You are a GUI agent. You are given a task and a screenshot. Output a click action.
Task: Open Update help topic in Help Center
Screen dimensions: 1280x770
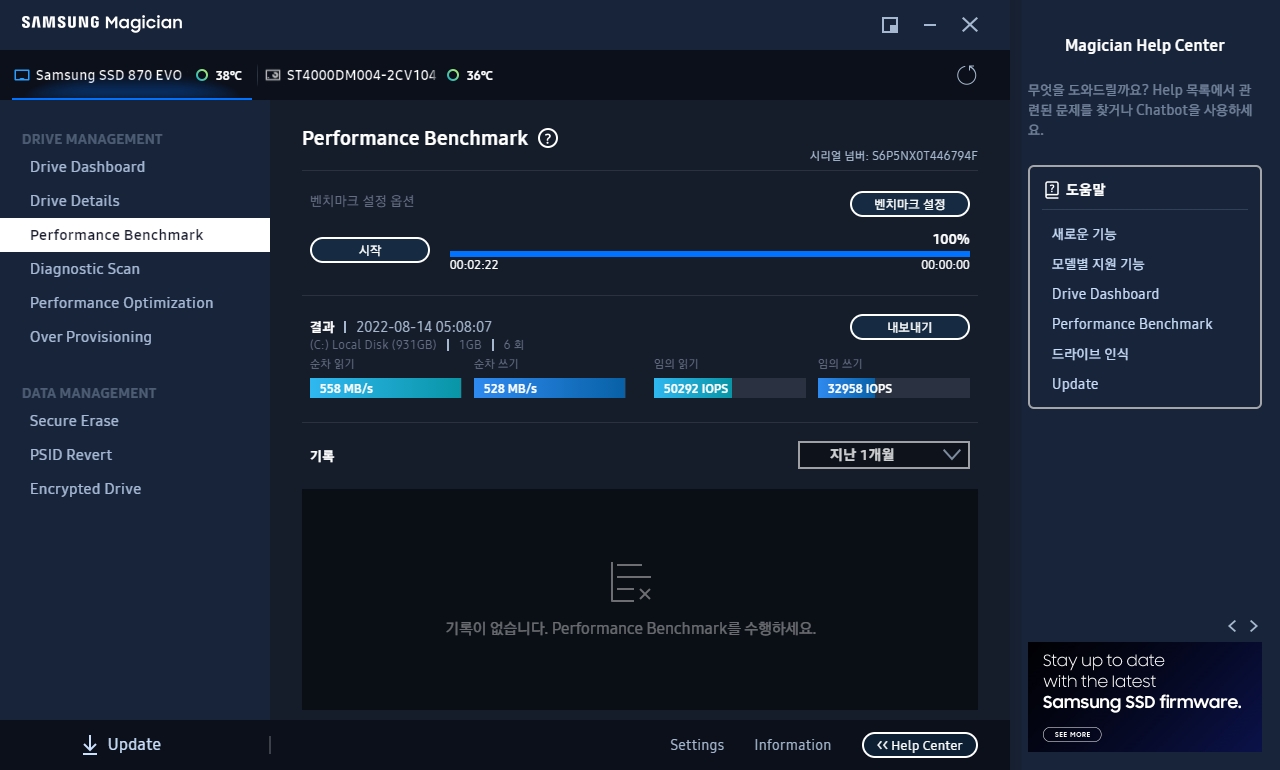pyautogui.click(x=1075, y=384)
